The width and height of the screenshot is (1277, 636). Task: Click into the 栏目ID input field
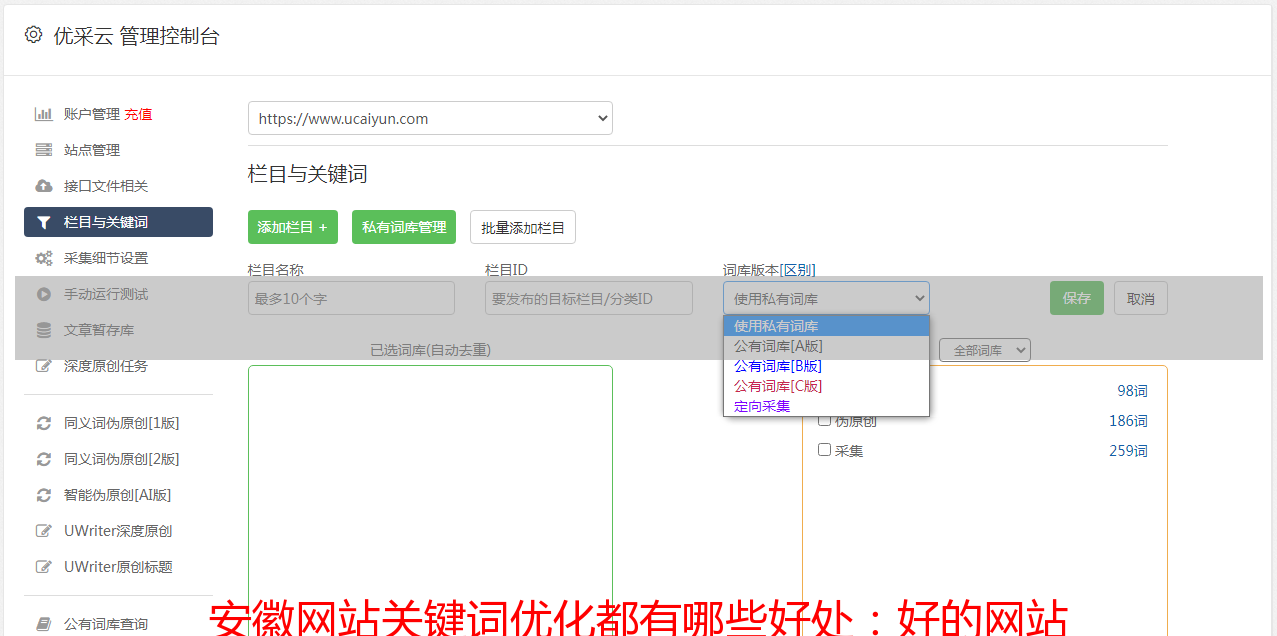point(589,298)
